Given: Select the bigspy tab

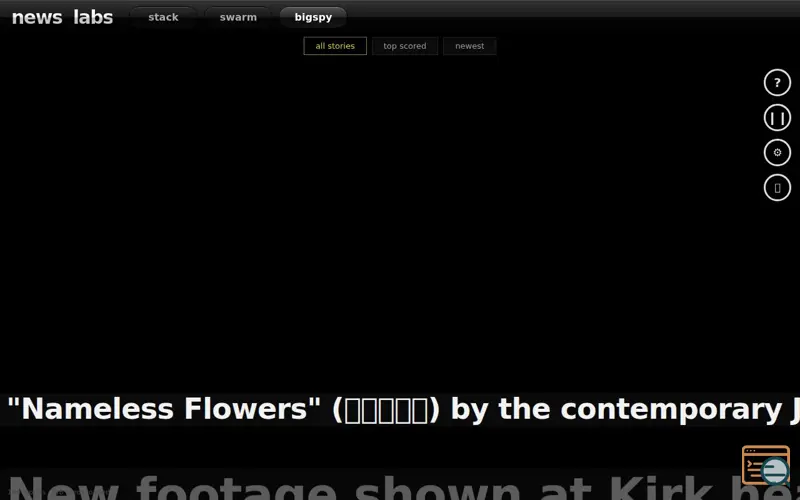Looking at the screenshot, I should 313,17.
